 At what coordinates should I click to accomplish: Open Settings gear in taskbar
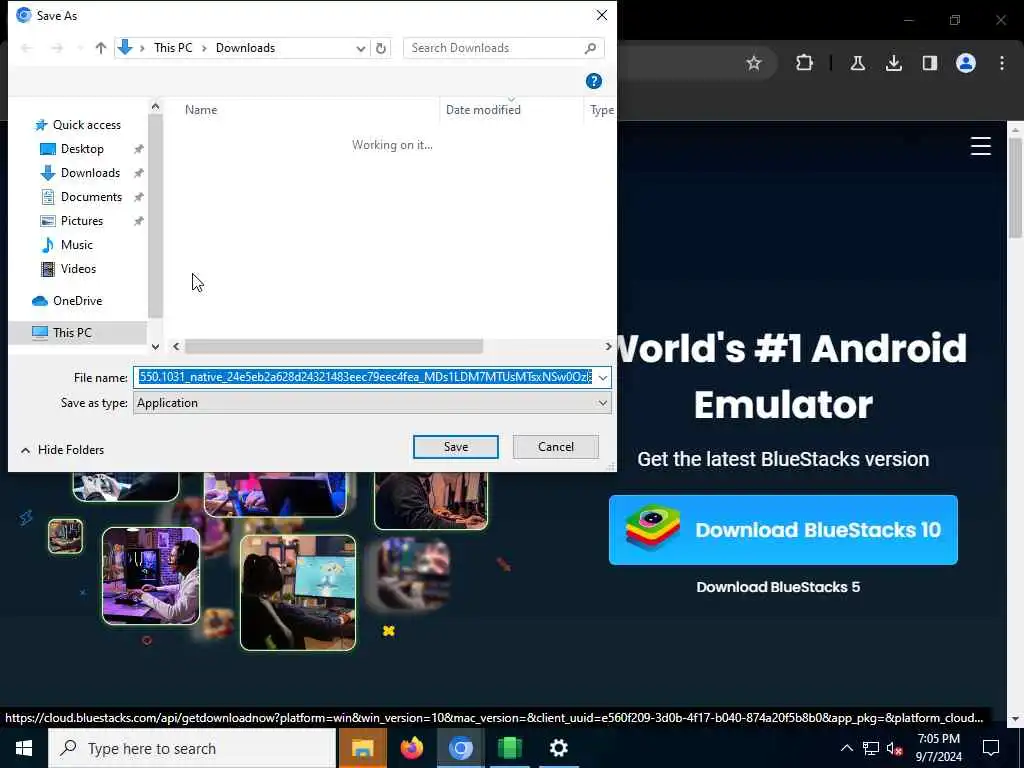pos(558,748)
